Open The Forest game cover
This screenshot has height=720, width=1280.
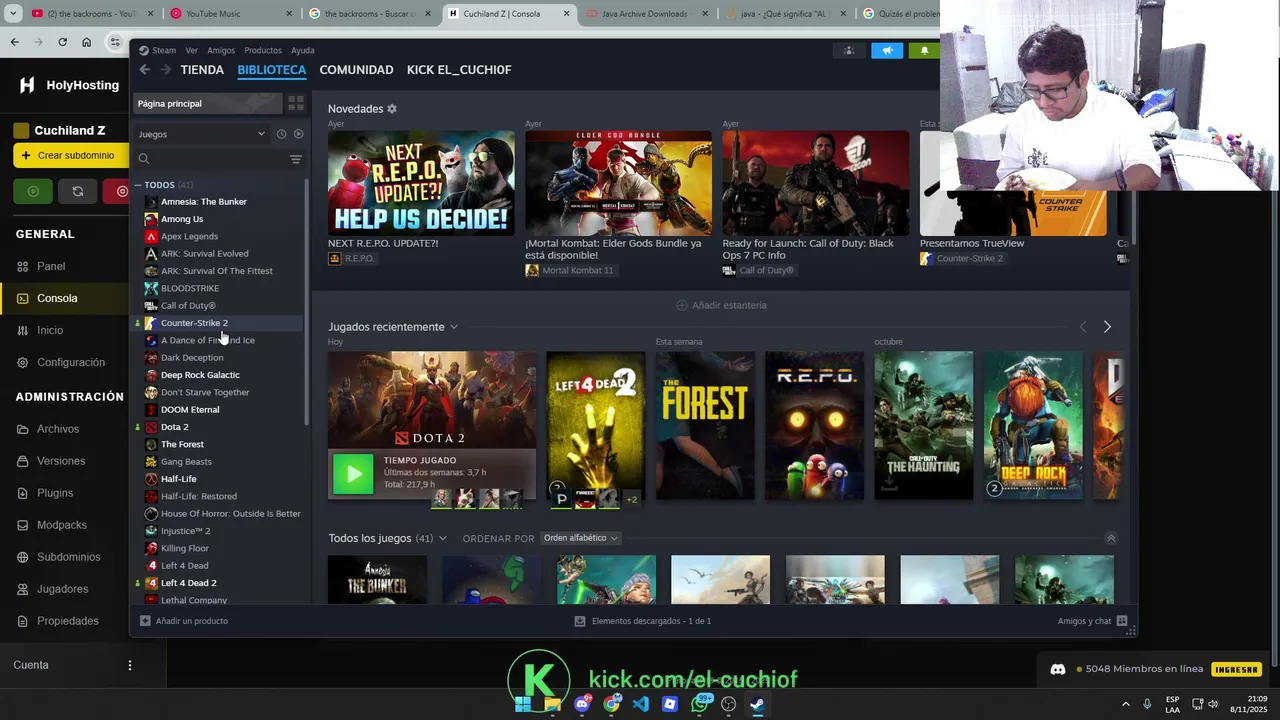705,425
